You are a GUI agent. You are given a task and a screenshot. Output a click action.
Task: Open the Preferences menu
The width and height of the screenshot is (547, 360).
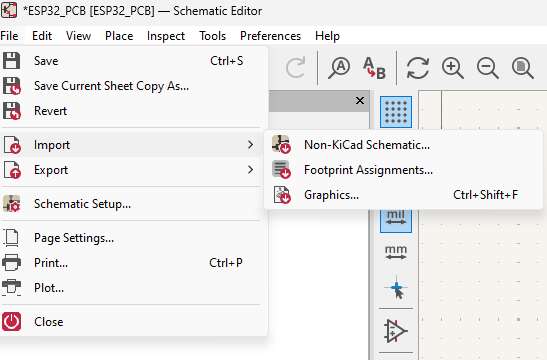pyautogui.click(x=270, y=36)
